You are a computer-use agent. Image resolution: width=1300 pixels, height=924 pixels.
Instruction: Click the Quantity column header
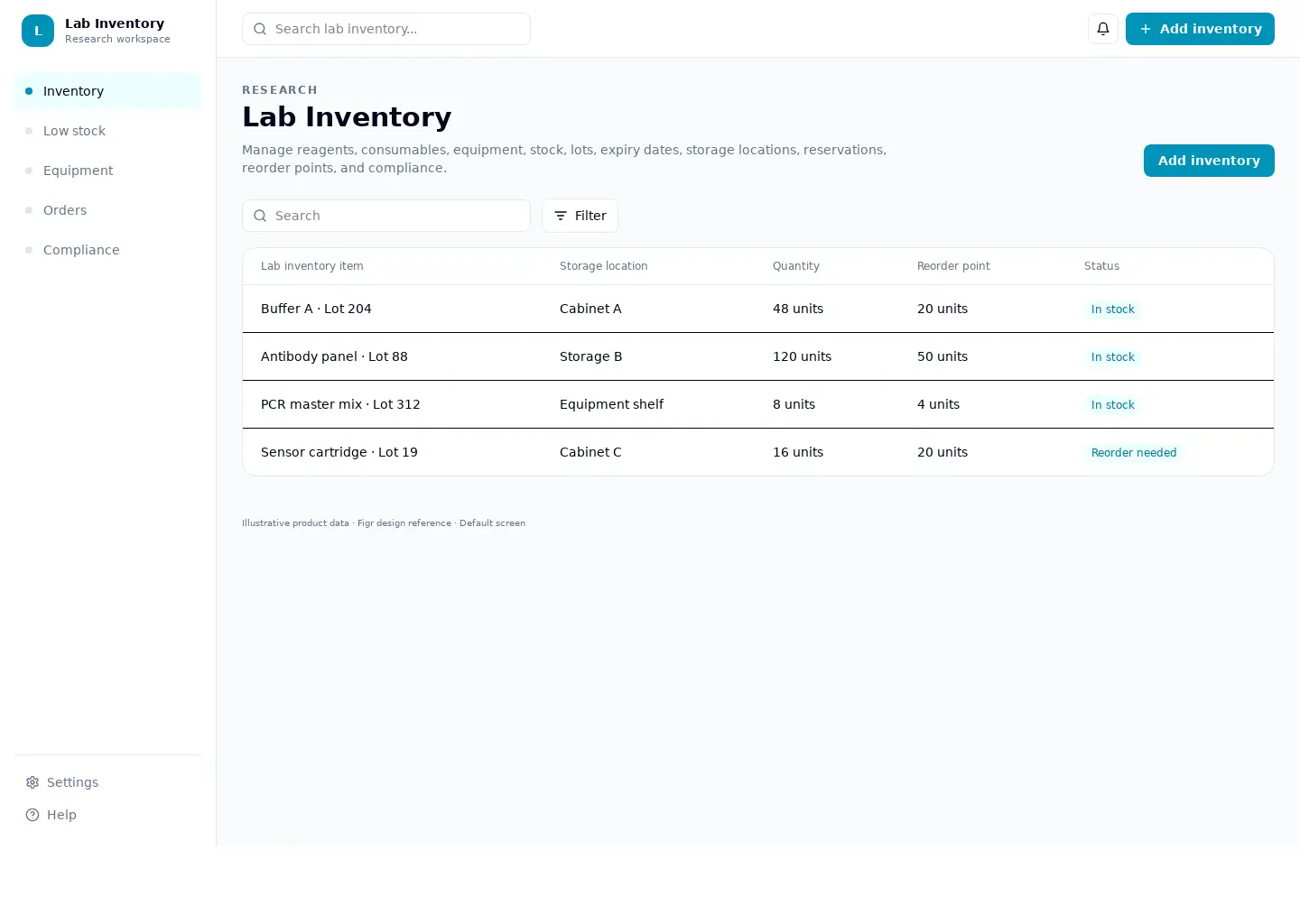click(x=796, y=266)
